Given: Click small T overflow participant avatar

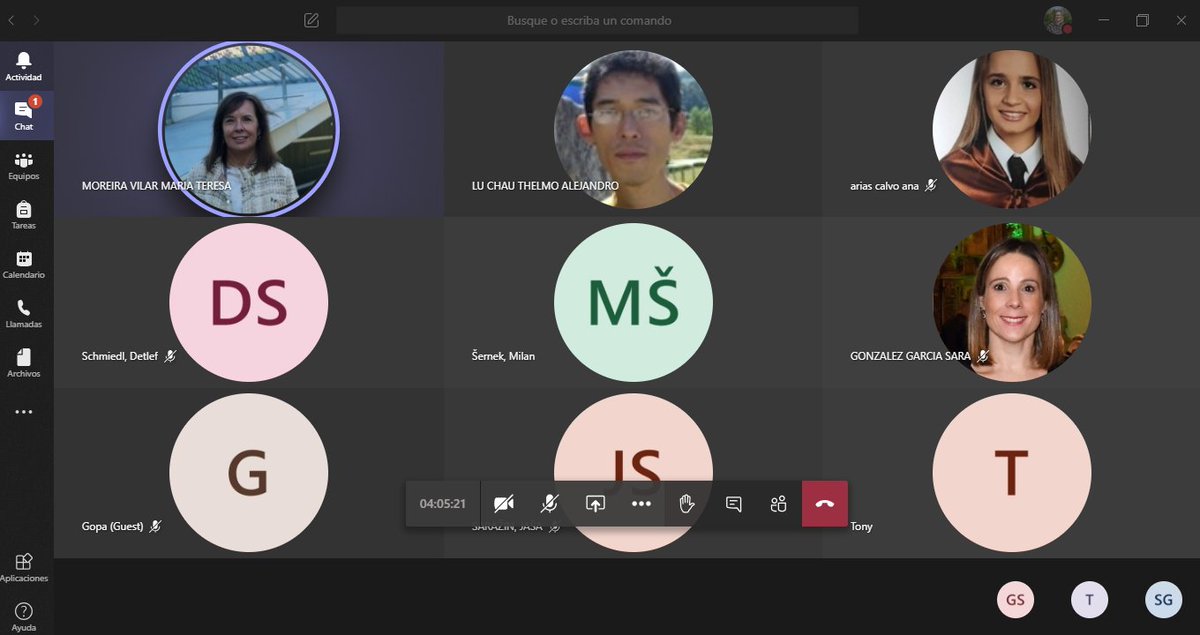Looking at the screenshot, I should [1089, 600].
